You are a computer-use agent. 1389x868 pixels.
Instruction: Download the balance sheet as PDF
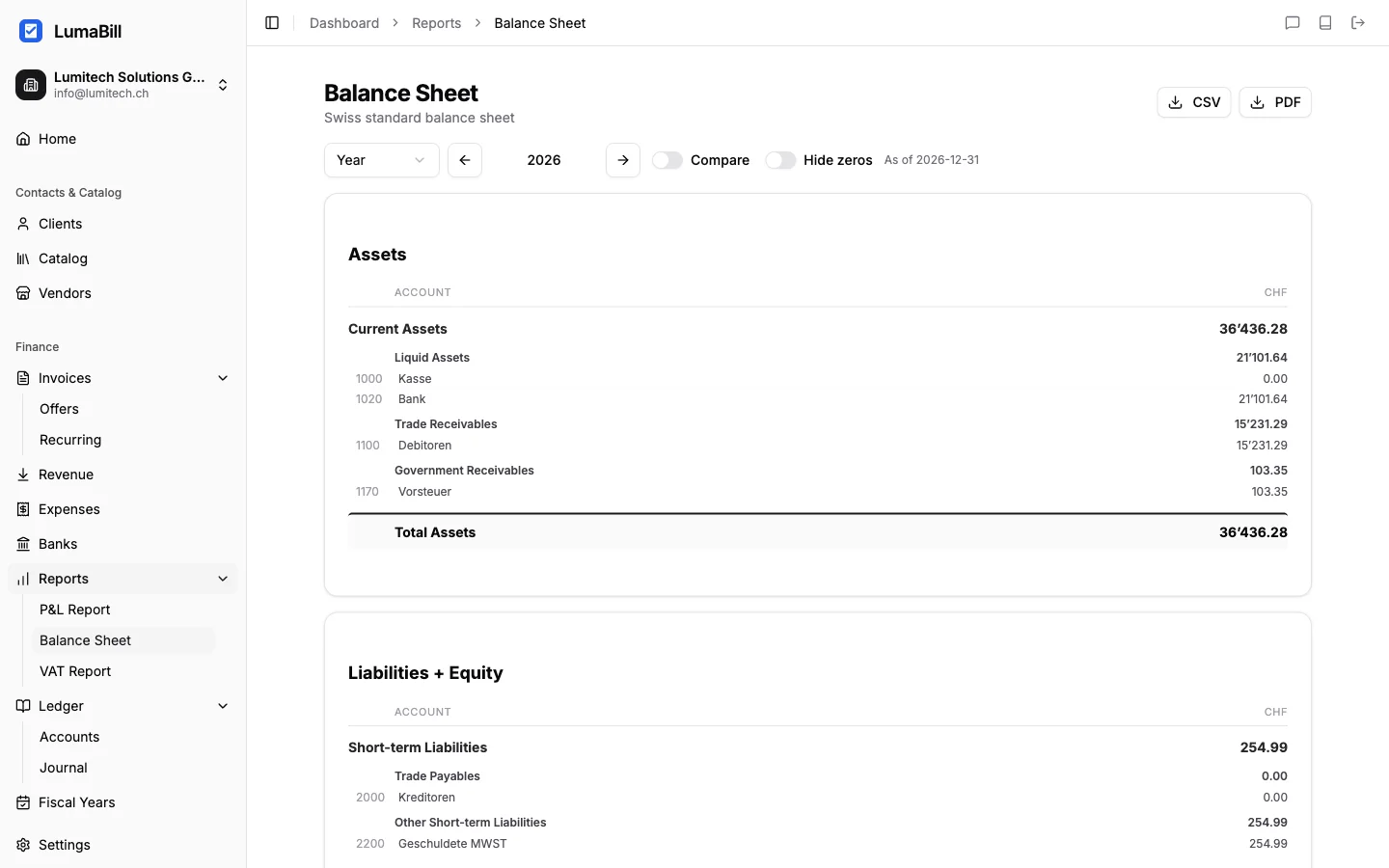pyautogui.click(x=1274, y=101)
